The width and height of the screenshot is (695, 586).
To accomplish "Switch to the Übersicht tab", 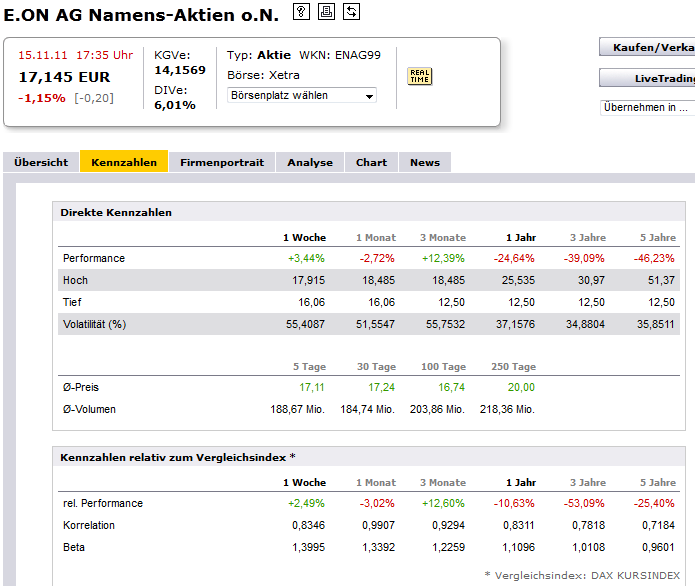I will pyautogui.click(x=41, y=162).
